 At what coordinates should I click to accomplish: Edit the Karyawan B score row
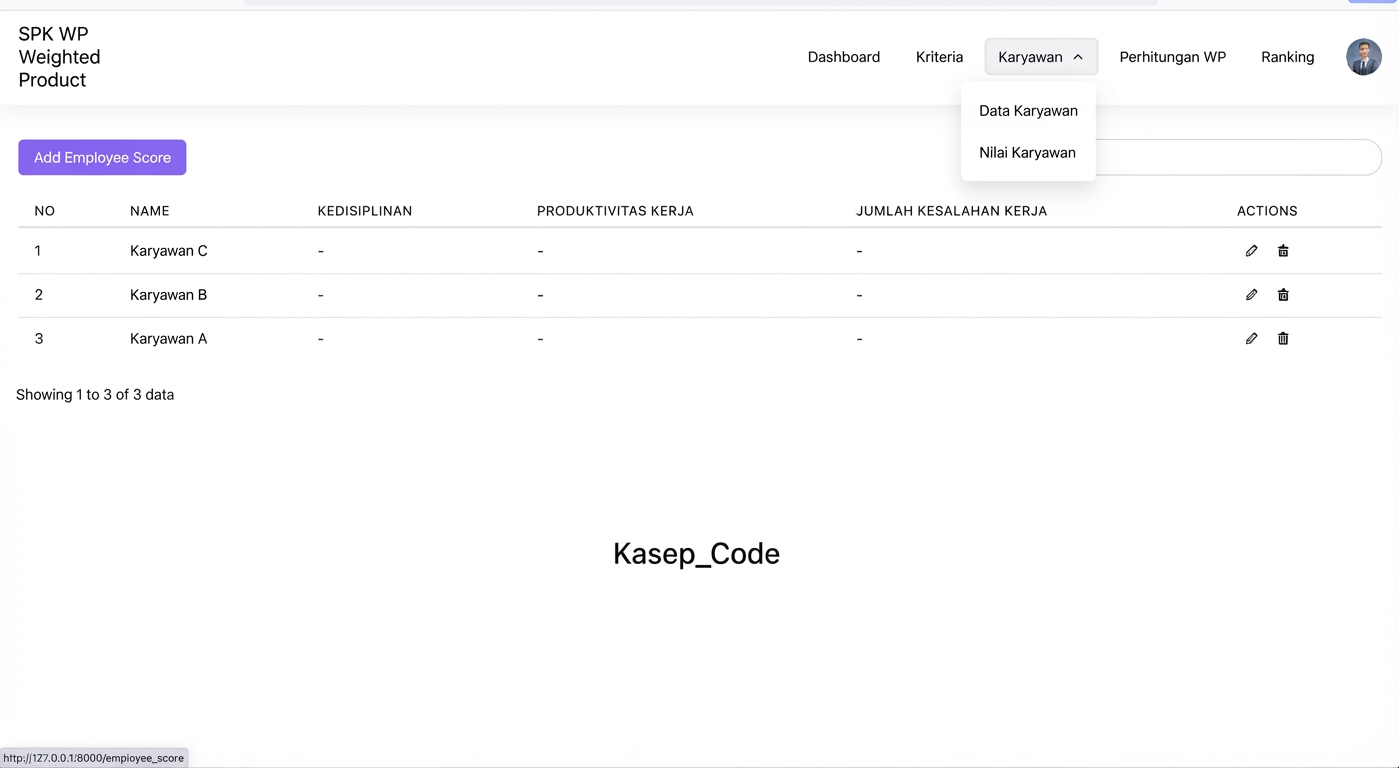coord(1251,295)
